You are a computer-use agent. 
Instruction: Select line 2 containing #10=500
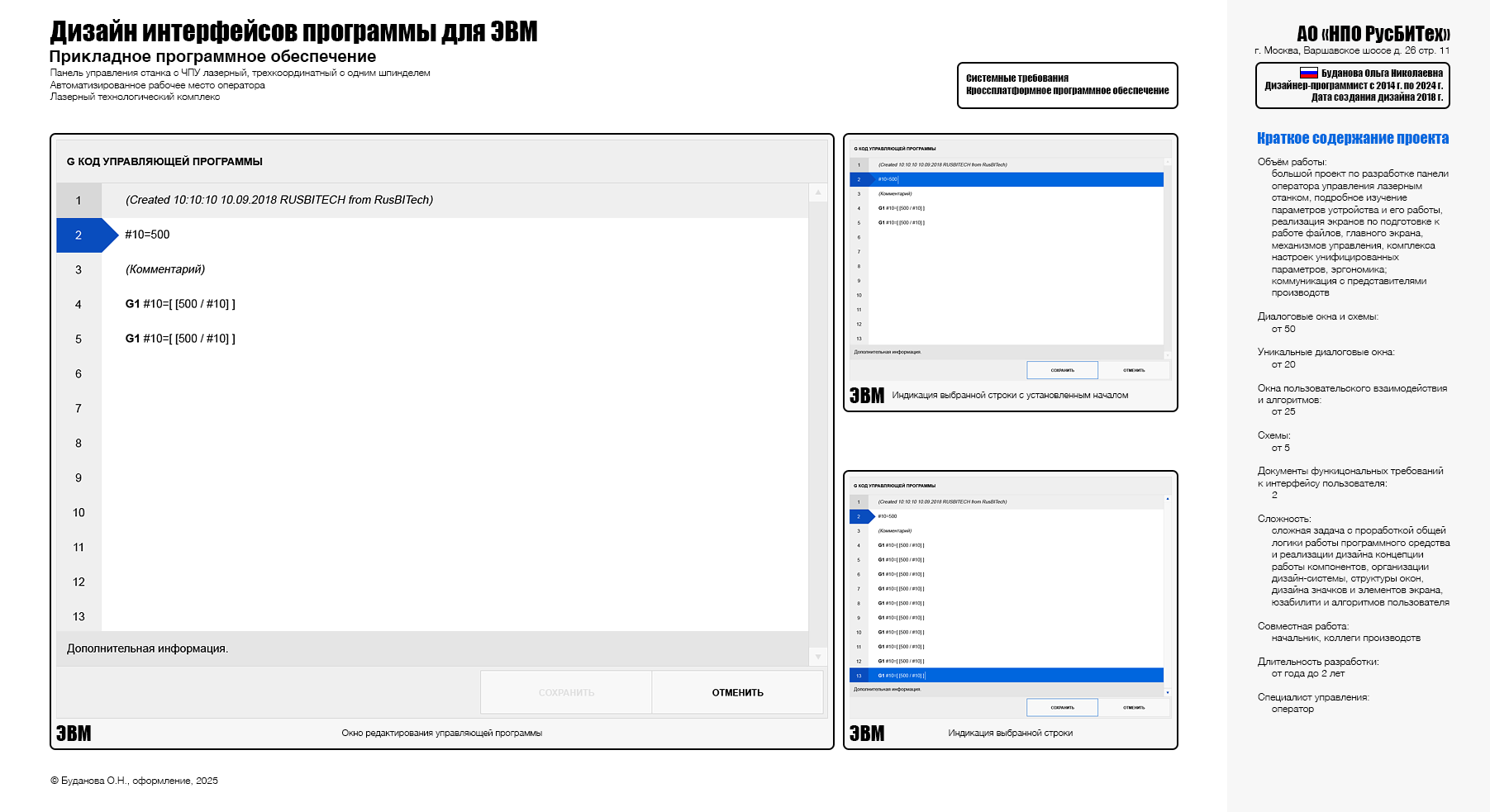tap(331, 235)
